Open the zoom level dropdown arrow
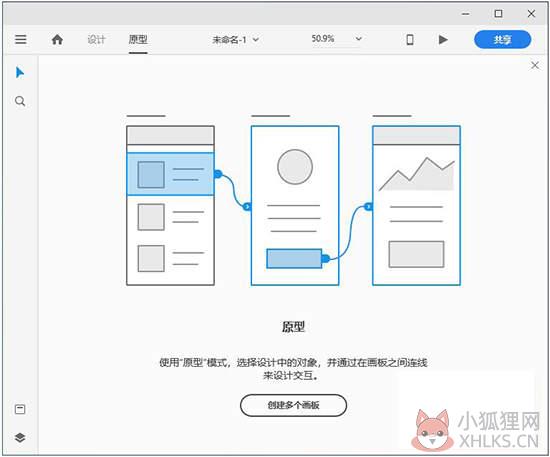This screenshot has width=550, height=457. pos(358,39)
